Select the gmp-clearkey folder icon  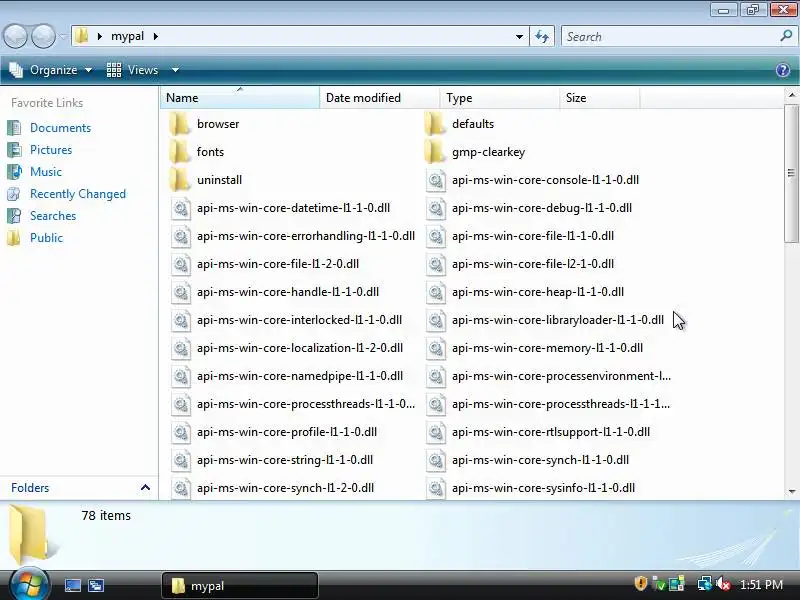coord(435,152)
